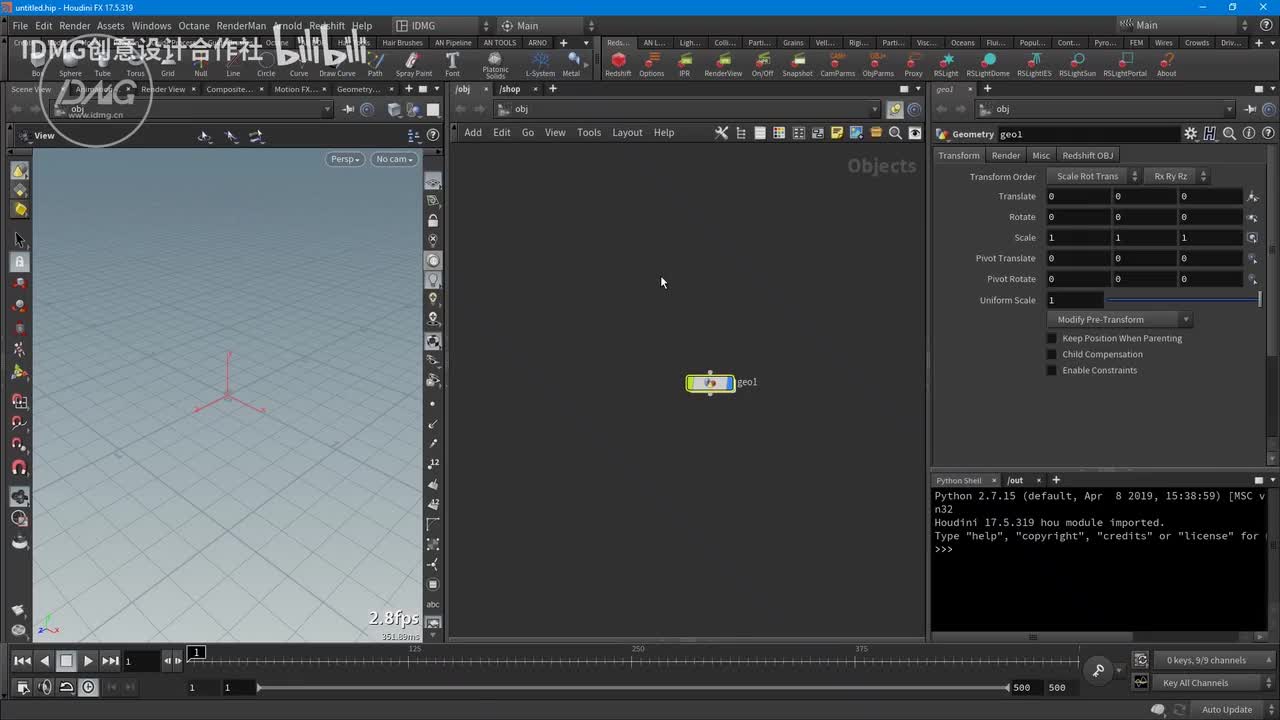Image resolution: width=1280 pixels, height=720 pixels.
Task: Open the RenderView shelf tool
Action: [x=723, y=62]
